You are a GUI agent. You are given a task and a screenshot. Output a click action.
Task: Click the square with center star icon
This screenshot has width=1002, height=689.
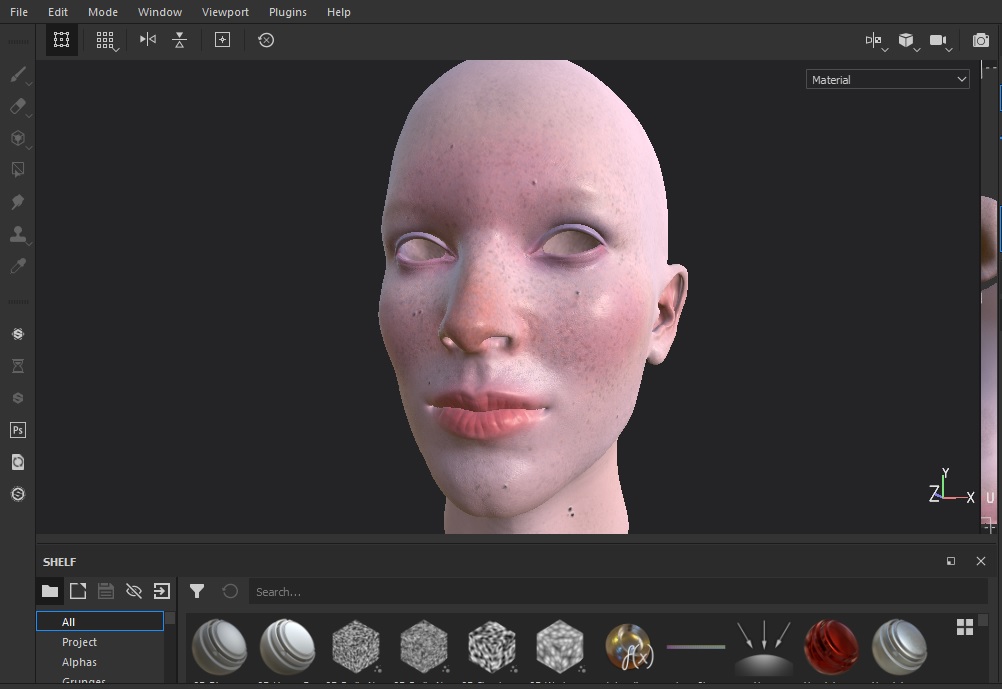coord(222,40)
